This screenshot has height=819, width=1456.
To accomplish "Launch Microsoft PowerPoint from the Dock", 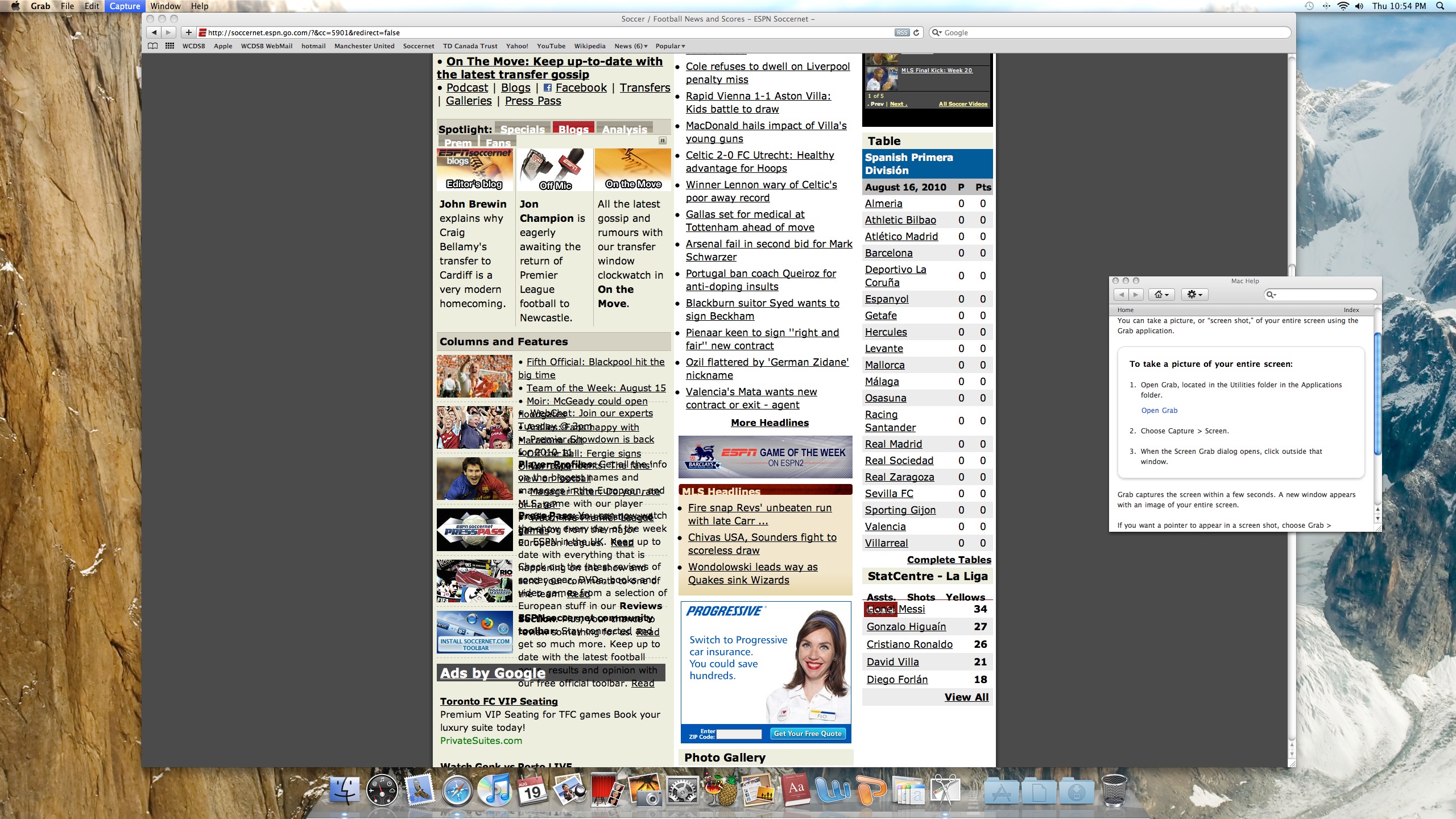I will point(870,790).
